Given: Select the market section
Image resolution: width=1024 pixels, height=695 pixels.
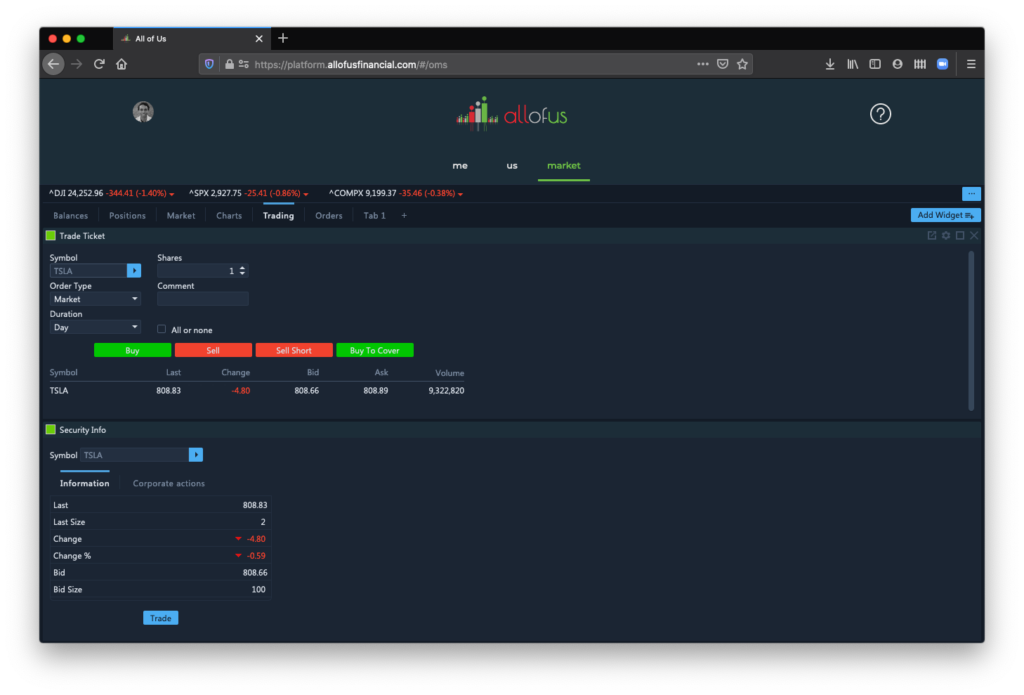Looking at the screenshot, I should (564, 166).
